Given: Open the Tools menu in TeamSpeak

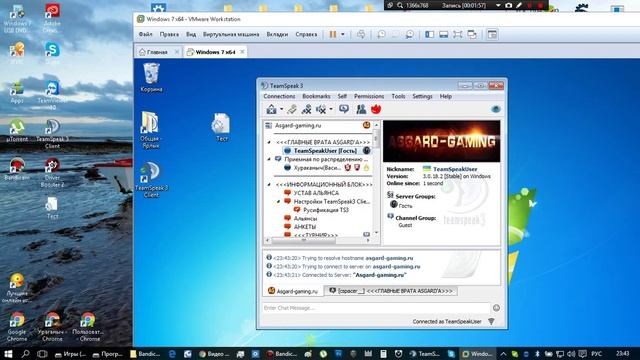Looking at the screenshot, I should [398, 96].
